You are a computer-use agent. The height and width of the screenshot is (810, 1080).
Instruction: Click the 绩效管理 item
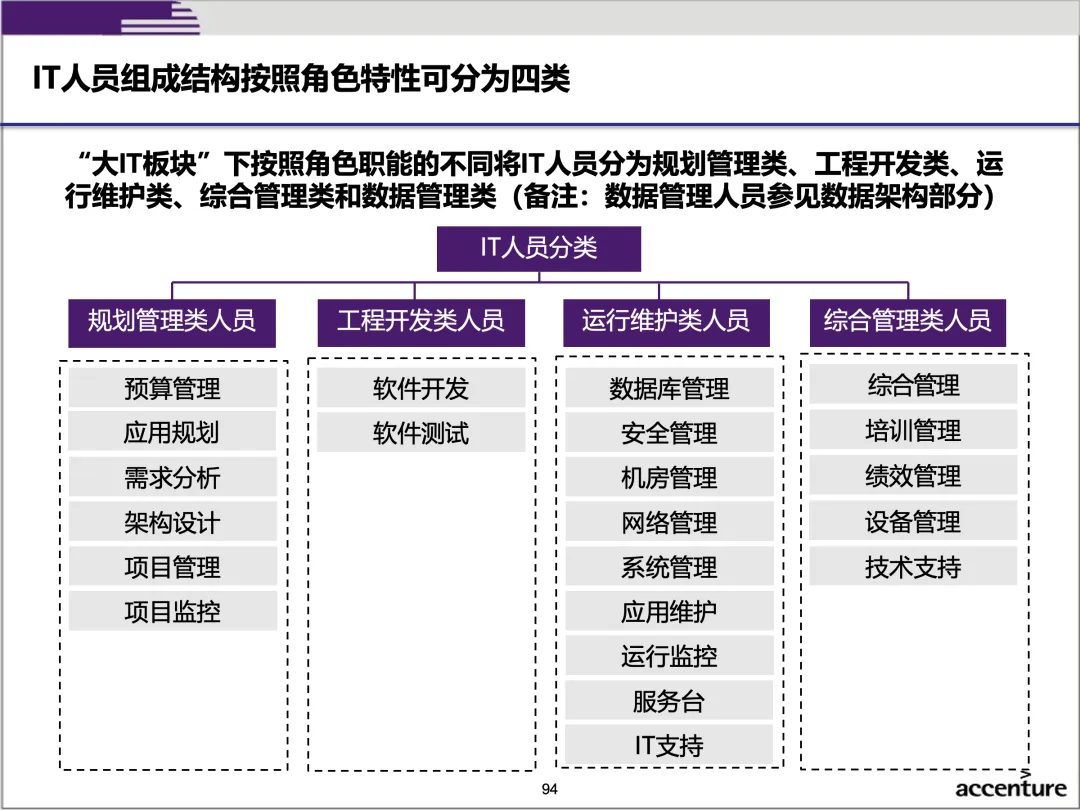pyautogui.click(x=913, y=475)
